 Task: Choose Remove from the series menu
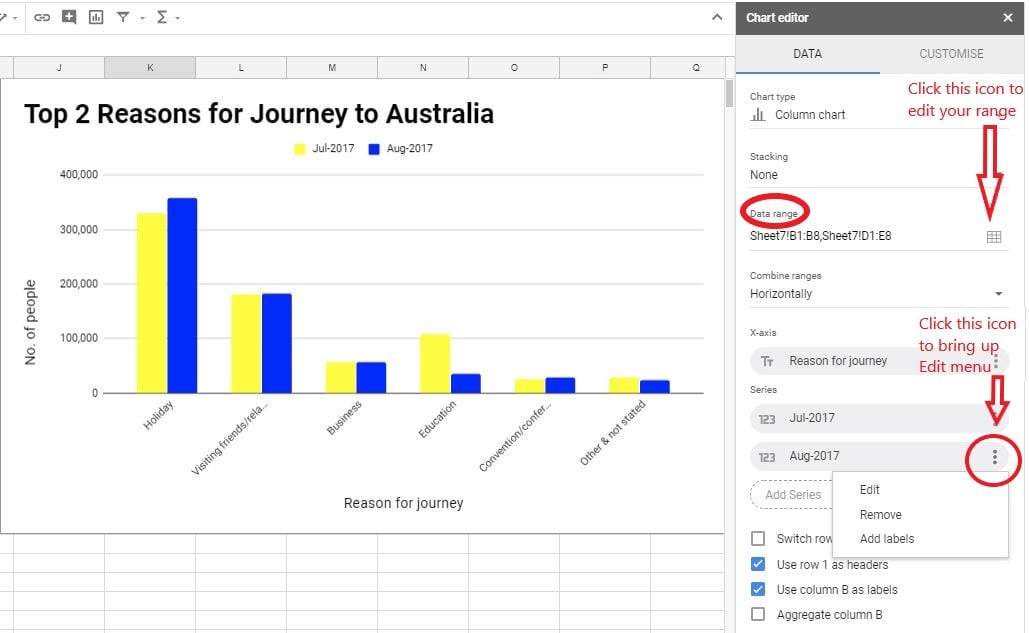(x=881, y=515)
